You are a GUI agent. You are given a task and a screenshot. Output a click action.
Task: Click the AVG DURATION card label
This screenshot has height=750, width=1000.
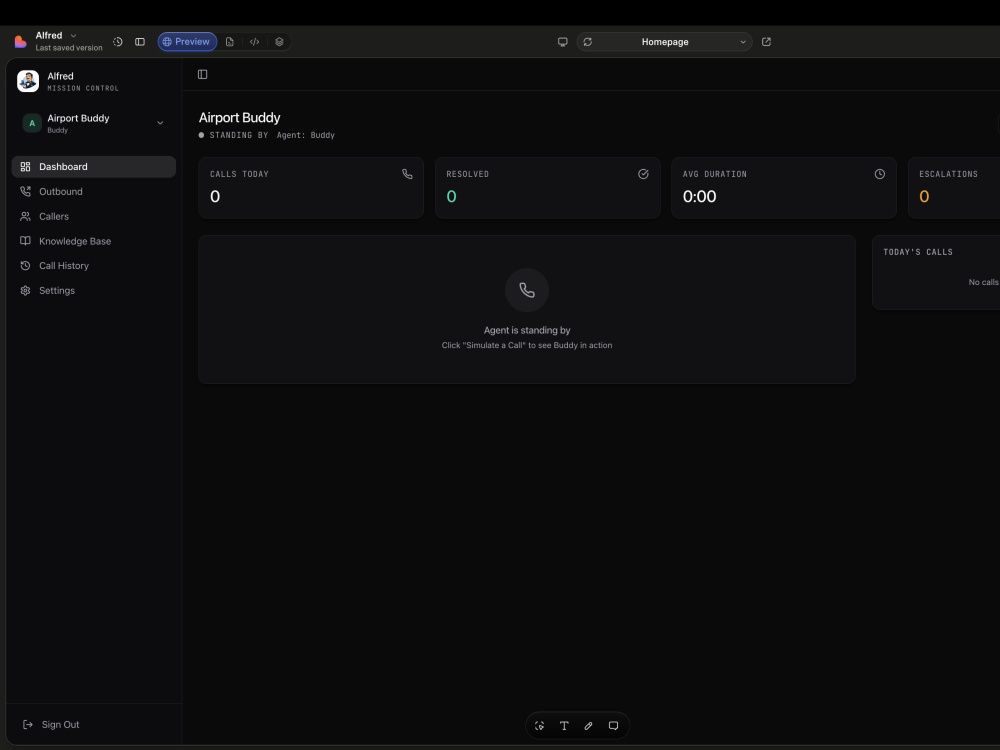(x=714, y=174)
